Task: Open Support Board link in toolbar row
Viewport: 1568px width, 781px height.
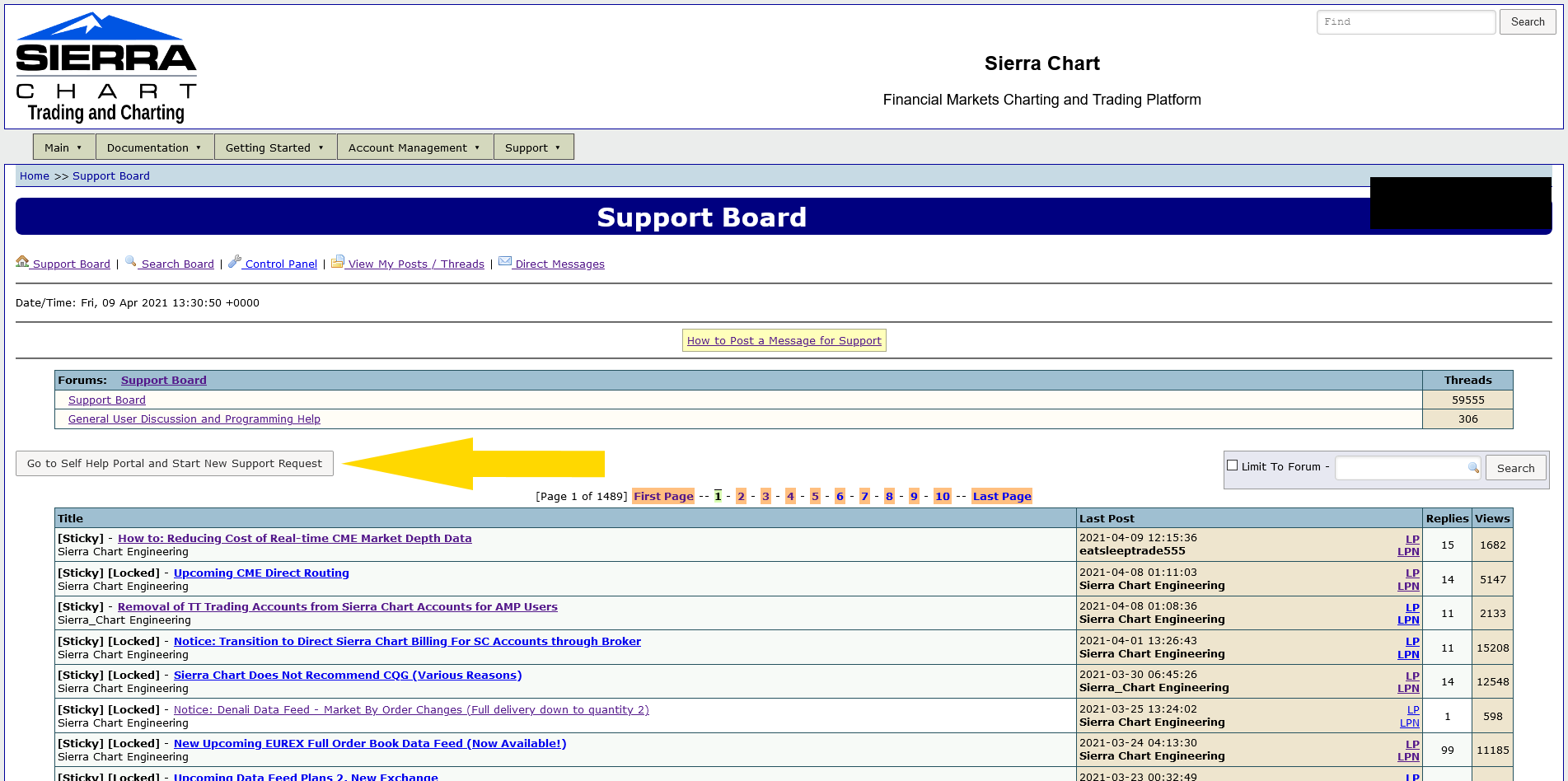Action: point(71,264)
